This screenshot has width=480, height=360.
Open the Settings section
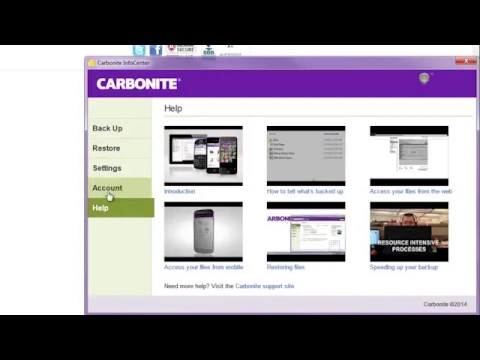(x=120, y=168)
